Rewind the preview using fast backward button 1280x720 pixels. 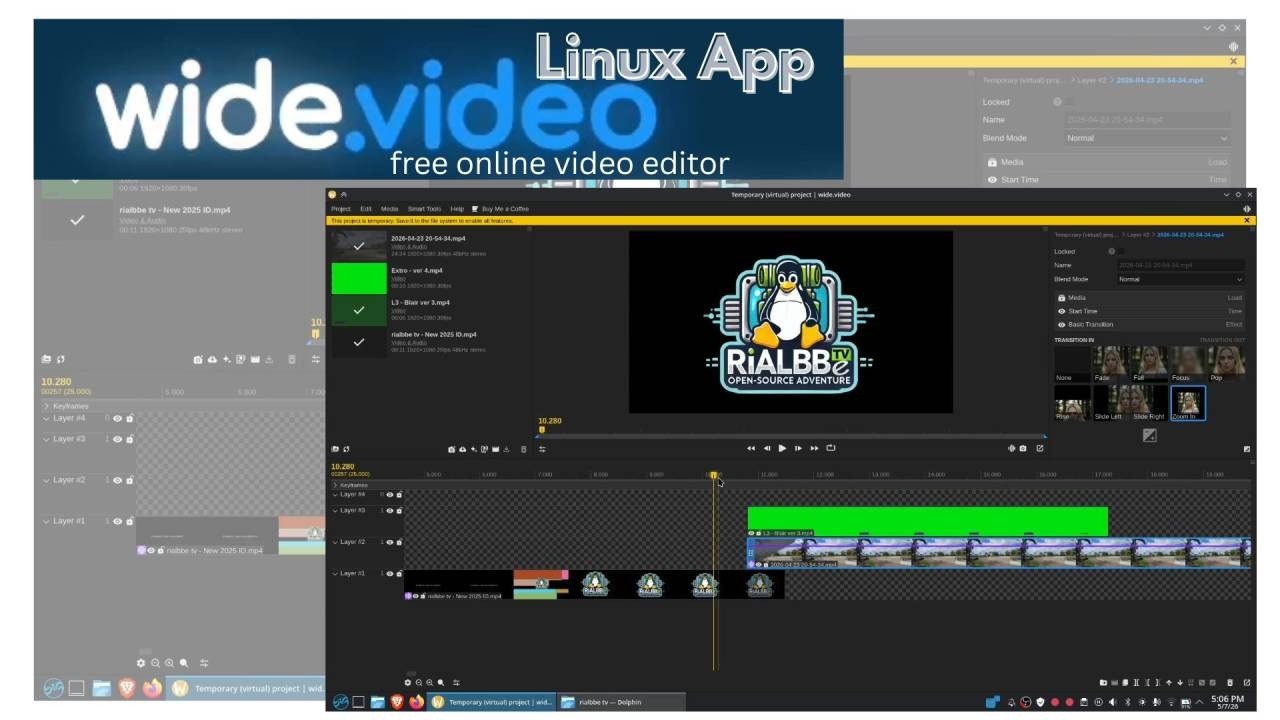point(751,448)
